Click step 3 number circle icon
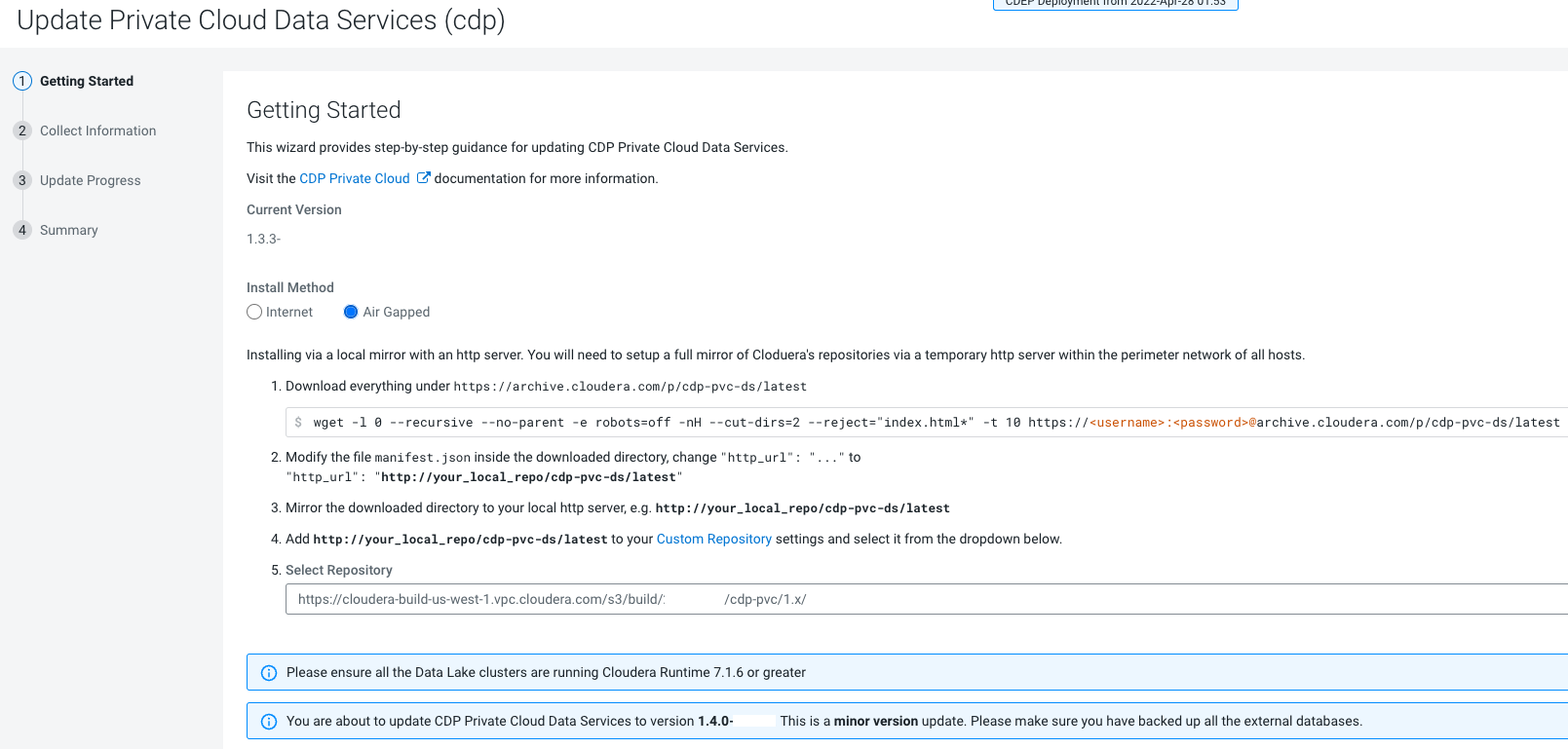The image size is (1568, 749). 21,180
